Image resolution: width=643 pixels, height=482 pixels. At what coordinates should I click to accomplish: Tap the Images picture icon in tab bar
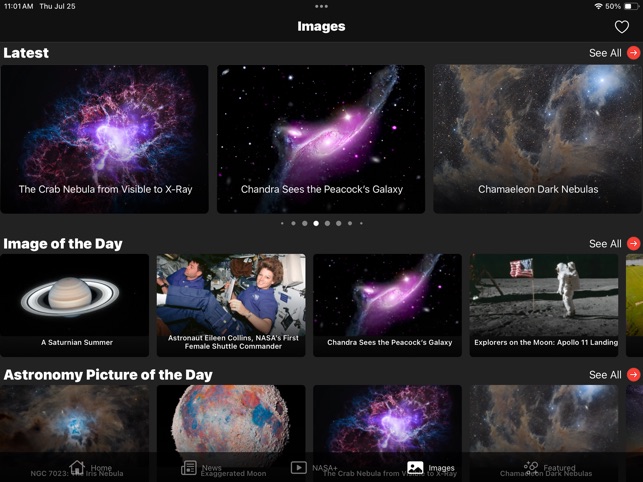(415, 468)
